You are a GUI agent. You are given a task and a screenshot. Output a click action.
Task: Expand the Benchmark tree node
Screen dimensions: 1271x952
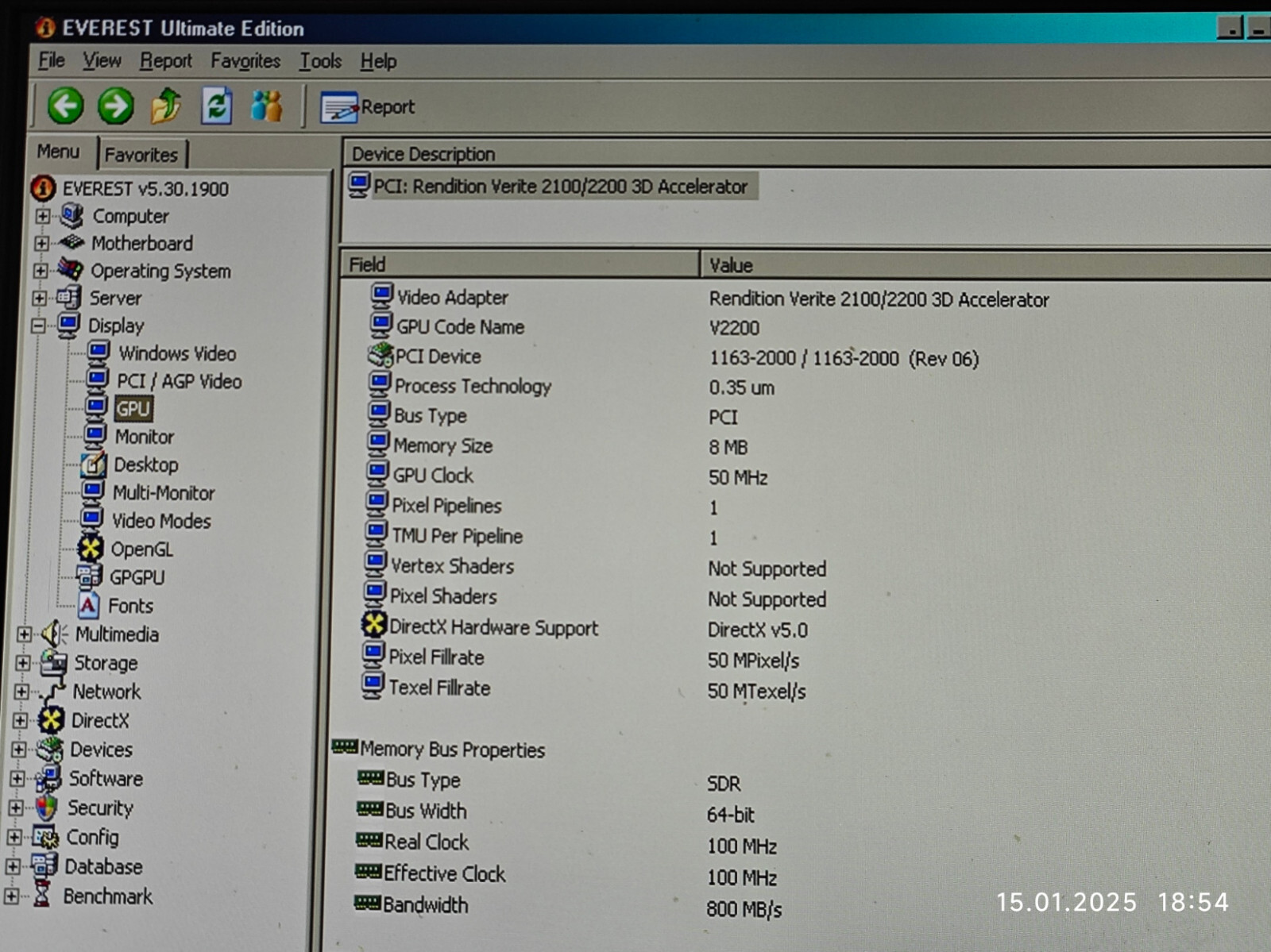(11, 896)
